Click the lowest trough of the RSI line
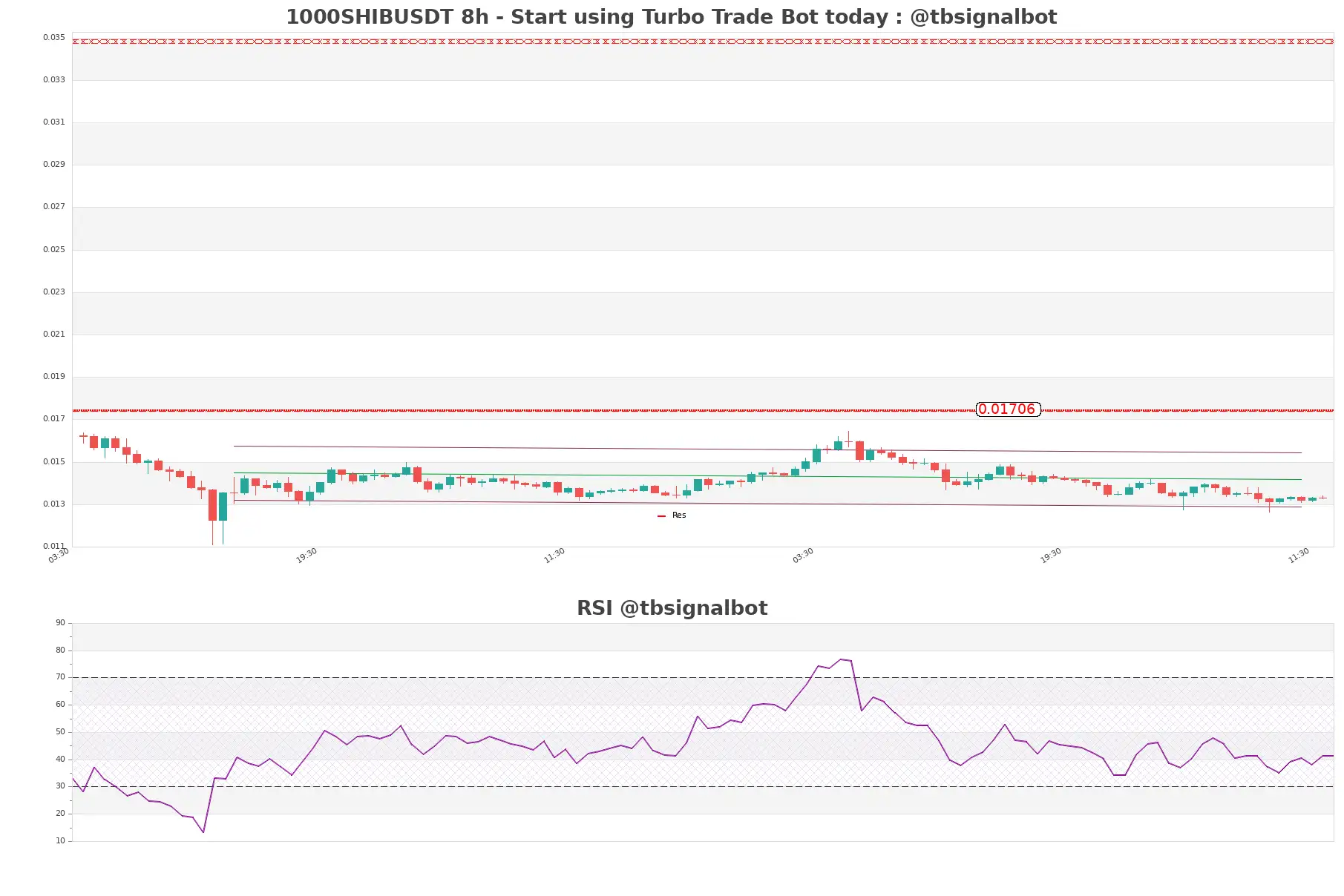The width and height of the screenshot is (1344, 896). point(203,832)
